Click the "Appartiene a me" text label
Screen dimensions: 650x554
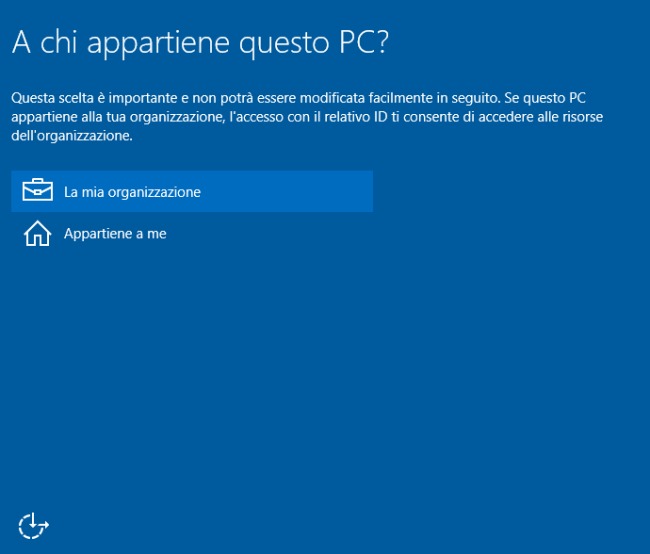click(115, 234)
